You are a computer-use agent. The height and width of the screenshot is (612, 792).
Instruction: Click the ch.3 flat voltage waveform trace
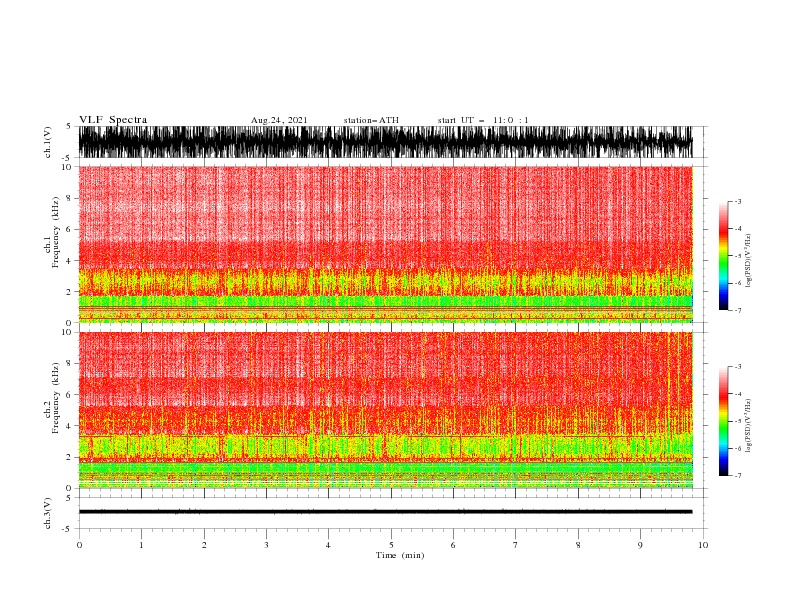click(386, 512)
